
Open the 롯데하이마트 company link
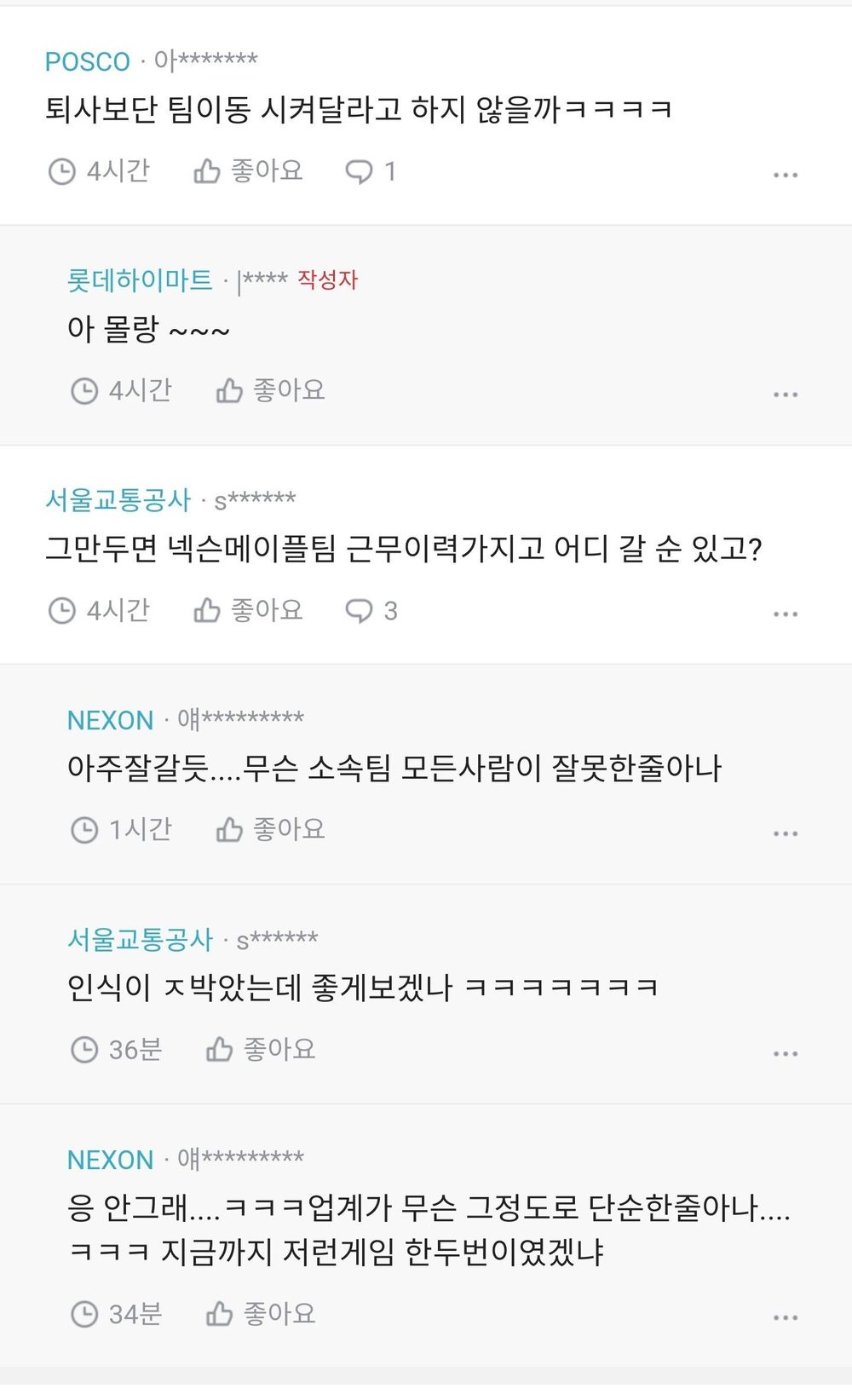(140, 279)
